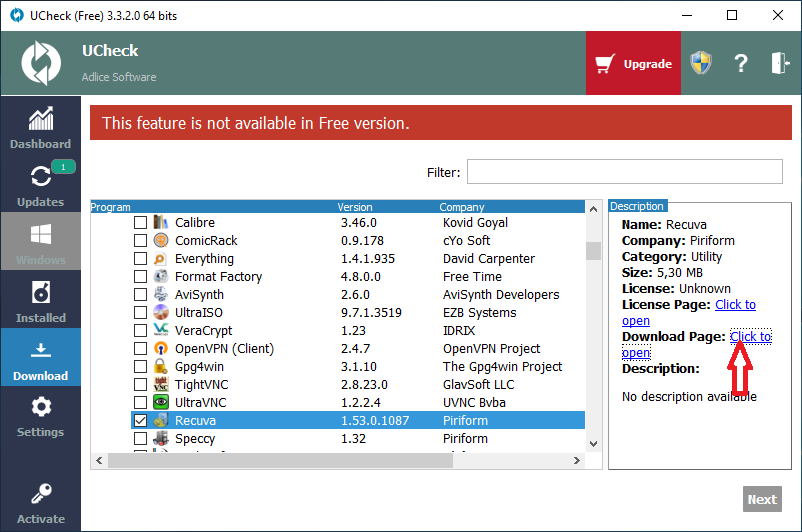Image resolution: width=802 pixels, height=532 pixels.
Task: Select the Download tab
Action: [x=40, y=357]
